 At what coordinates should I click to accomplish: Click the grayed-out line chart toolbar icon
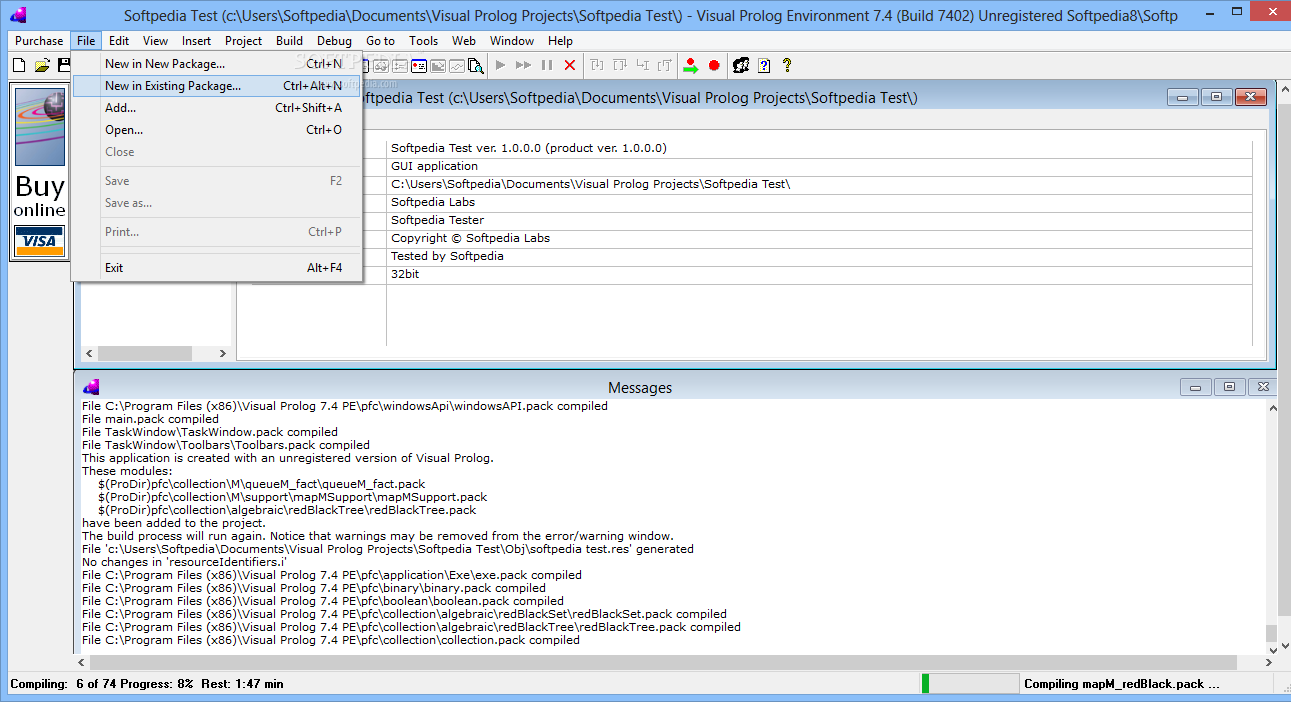(x=456, y=66)
